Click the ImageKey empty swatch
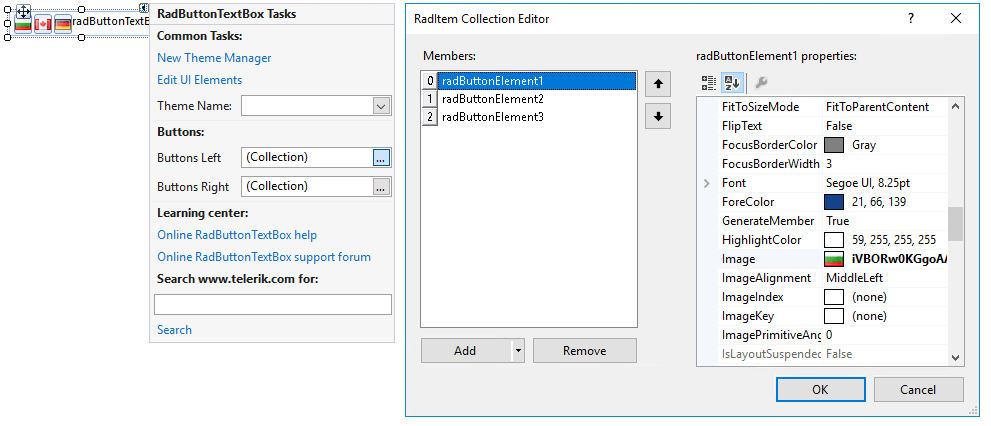Screen dimensions: 991x426 tap(834, 316)
